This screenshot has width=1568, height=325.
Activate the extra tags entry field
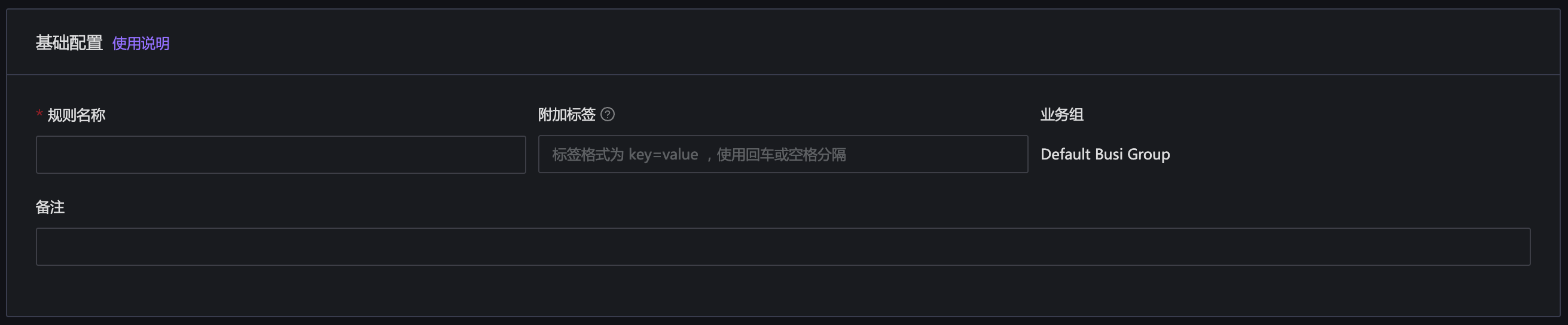(x=783, y=155)
